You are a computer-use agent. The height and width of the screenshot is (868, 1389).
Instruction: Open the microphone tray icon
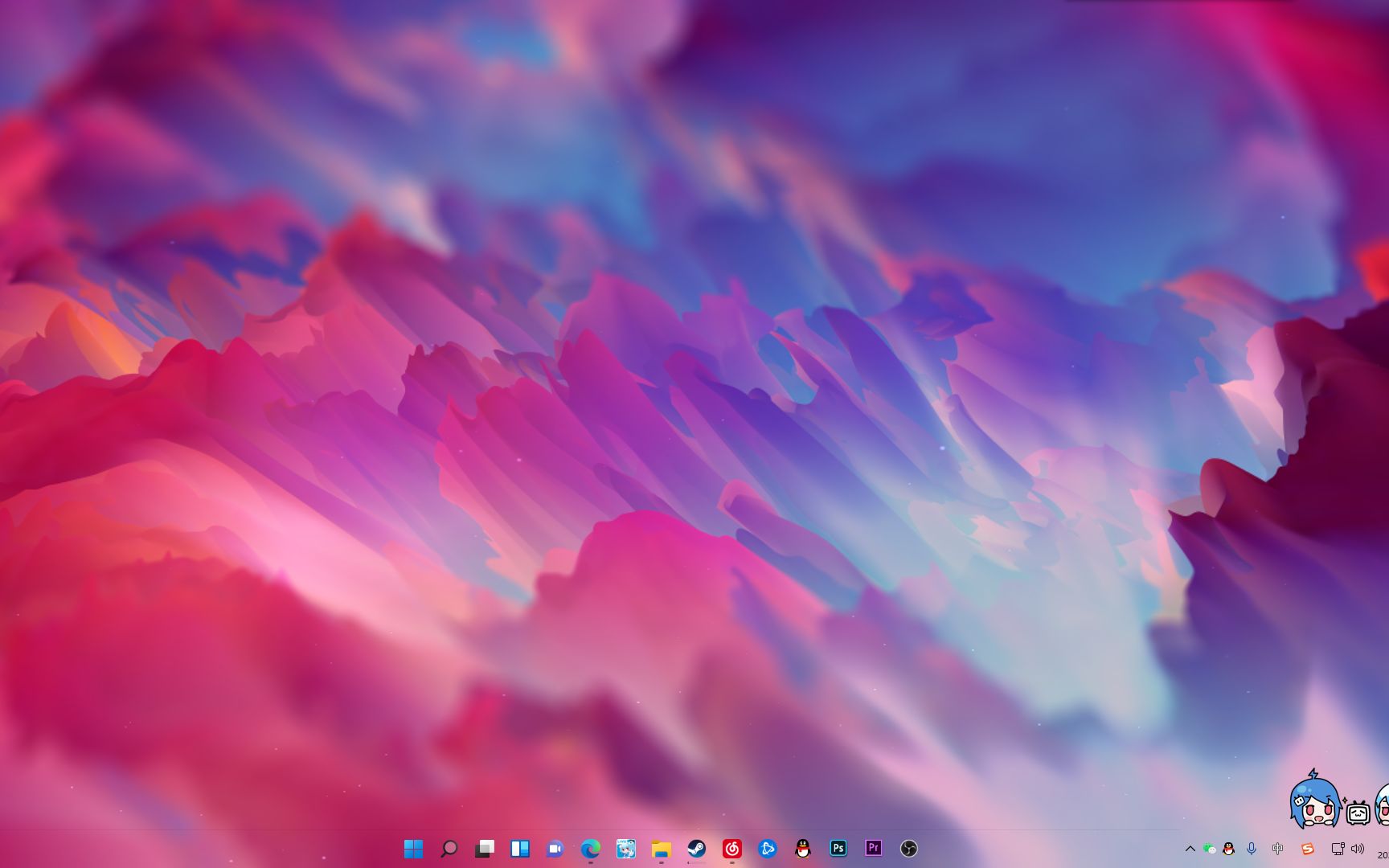coord(1252,848)
